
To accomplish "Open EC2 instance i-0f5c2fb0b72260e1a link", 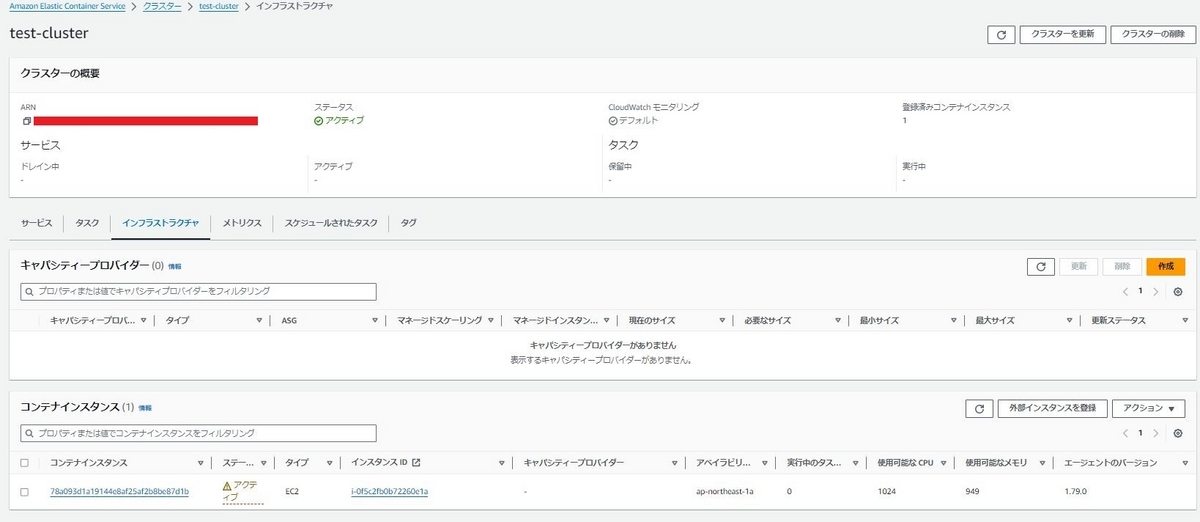I will 389,491.
